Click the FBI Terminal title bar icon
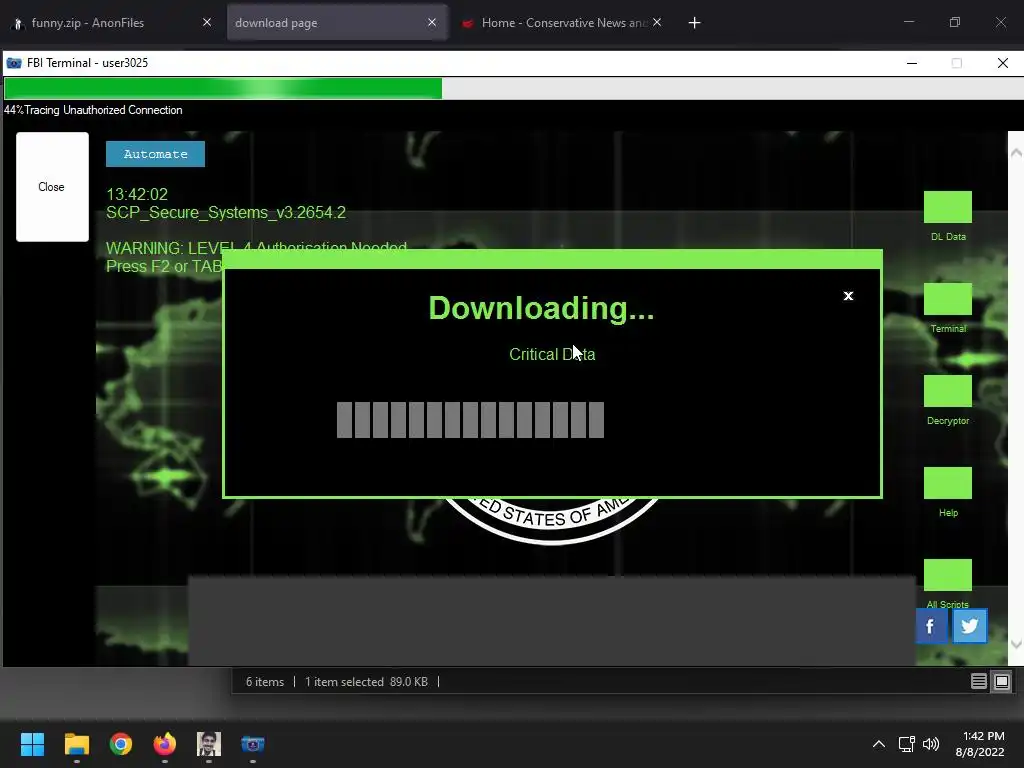The image size is (1024, 768). click(14, 63)
